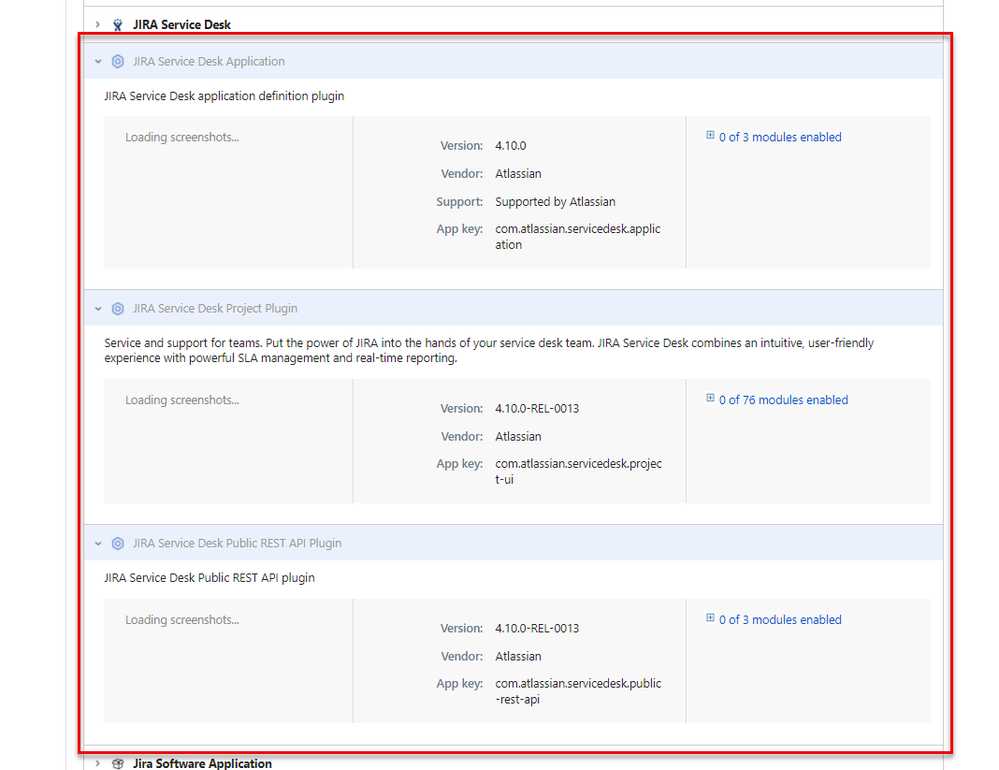Collapse the Public REST API Plugin section
The width and height of the screenshot is (999, 770).
click(x=98, y=544)
